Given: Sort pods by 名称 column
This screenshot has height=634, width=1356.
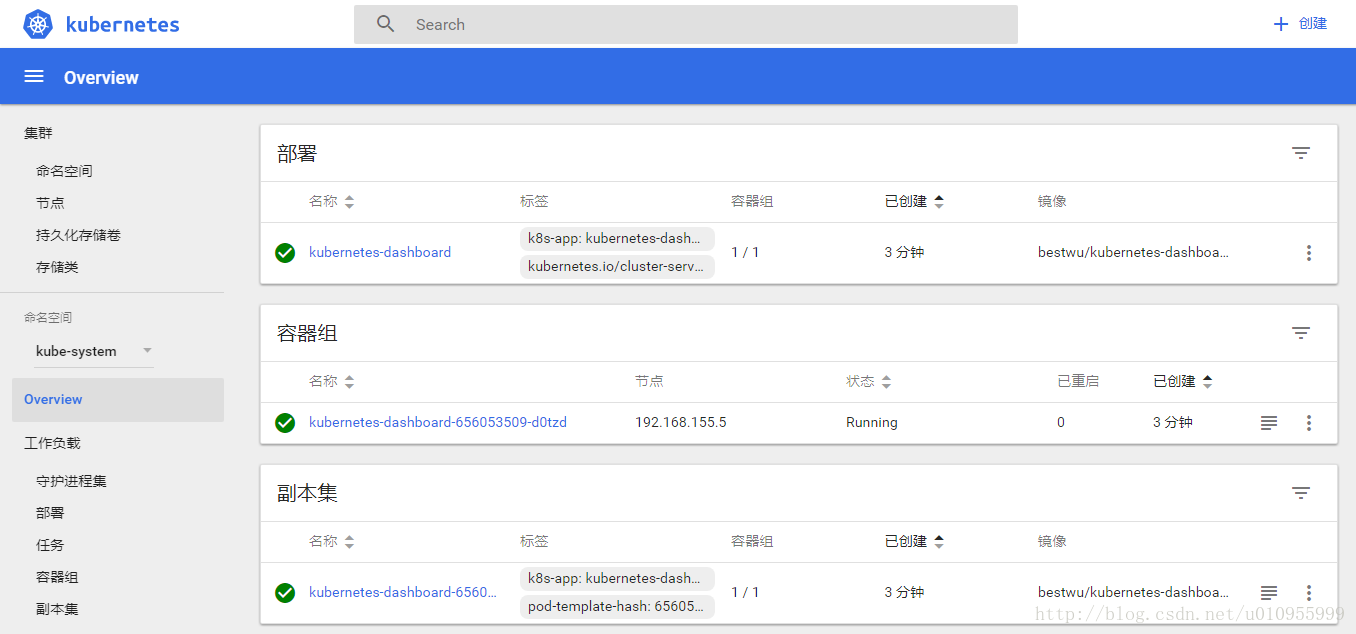Looking at the screenshot, I should click(331, 381).
